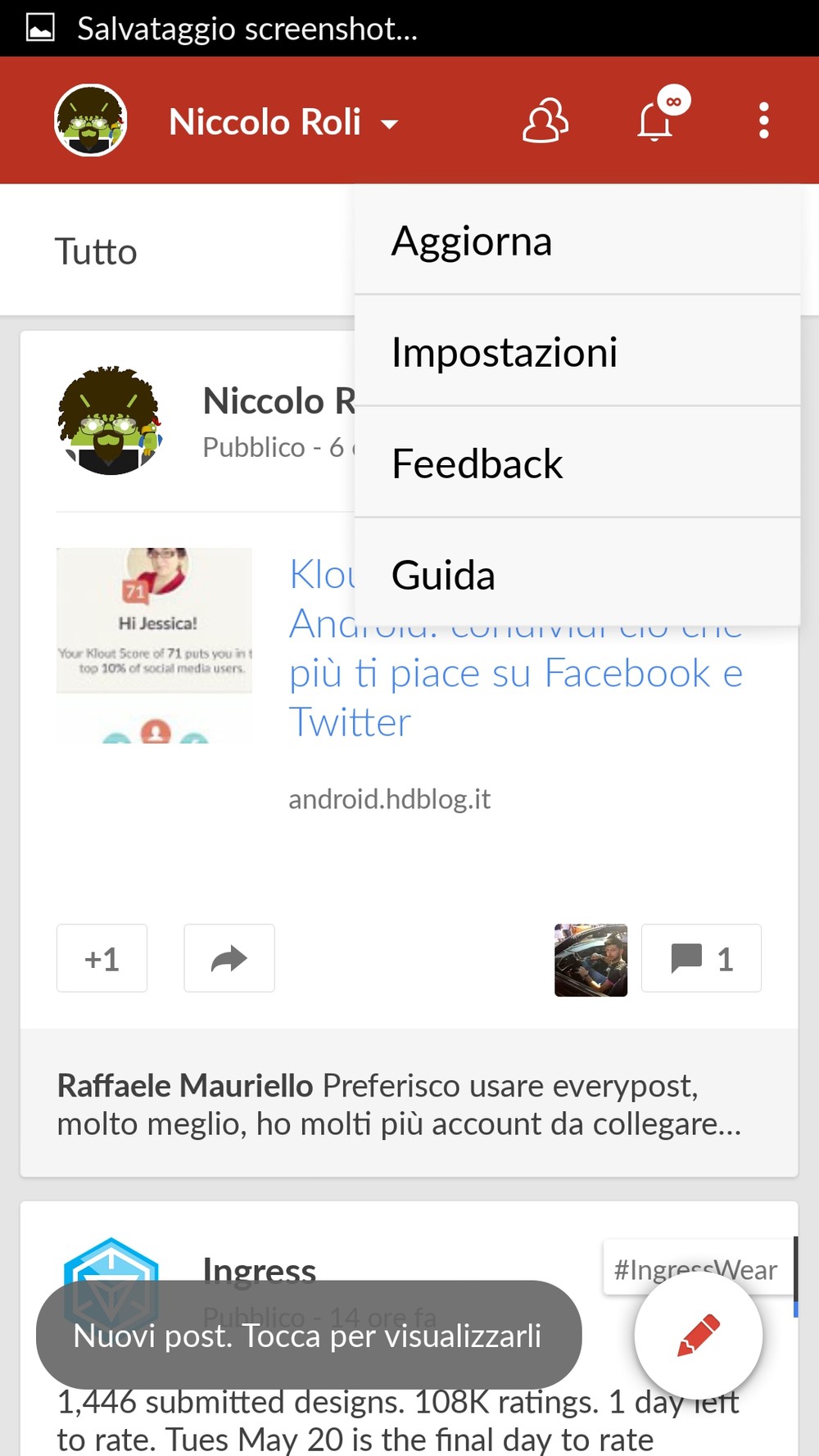The width and height of the screenshot is (819, 1456).
Task: Tap the #IngressWear hashtag
Action: click(695, 1270)
